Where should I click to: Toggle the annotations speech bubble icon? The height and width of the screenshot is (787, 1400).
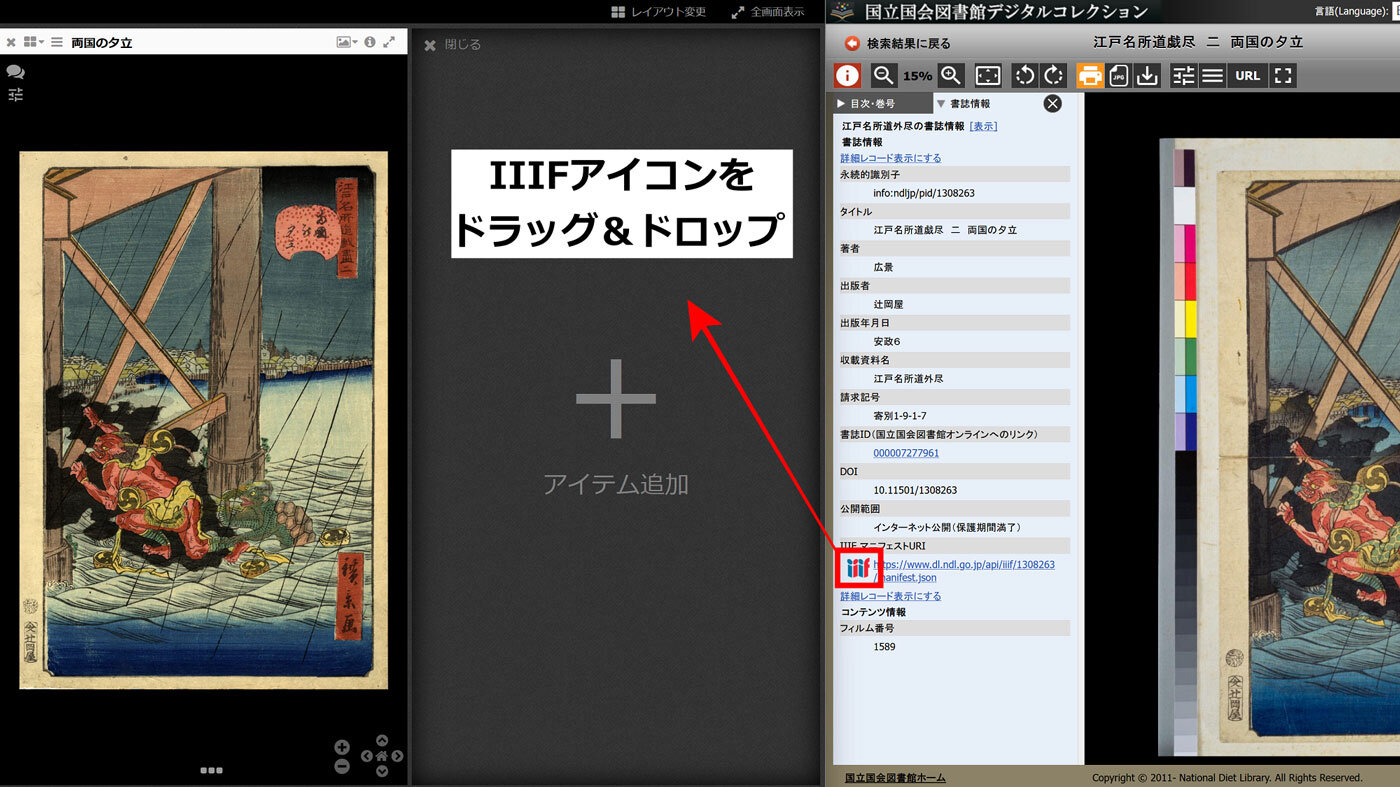point(15,72)
